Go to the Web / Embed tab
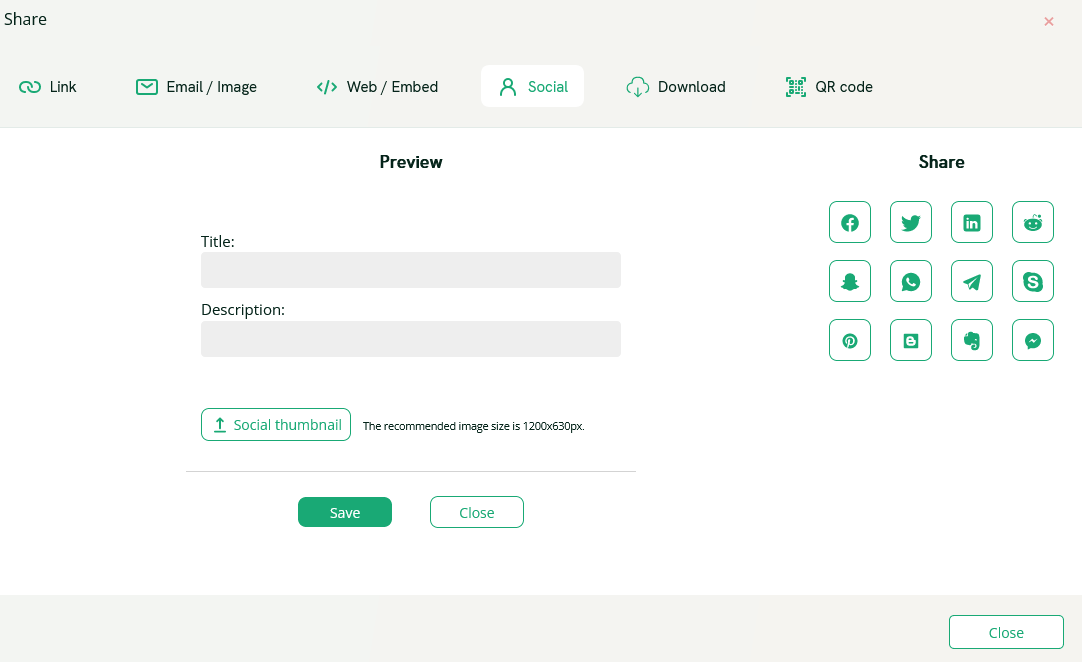The width and height of the screenshot is (1082, 662). coord(377,86)
